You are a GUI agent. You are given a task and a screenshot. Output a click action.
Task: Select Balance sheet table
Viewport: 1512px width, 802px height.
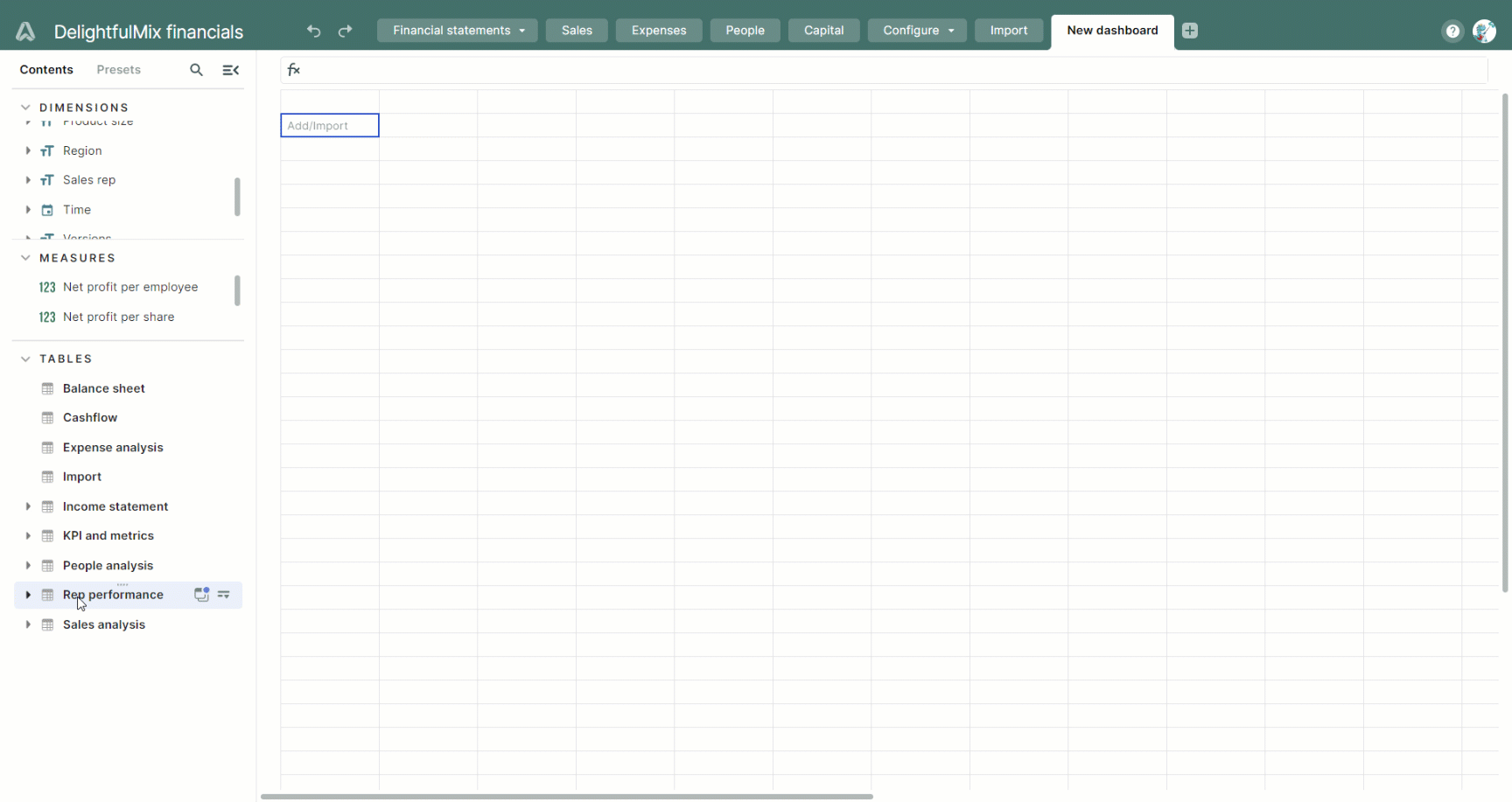click(x=104, y=388)
